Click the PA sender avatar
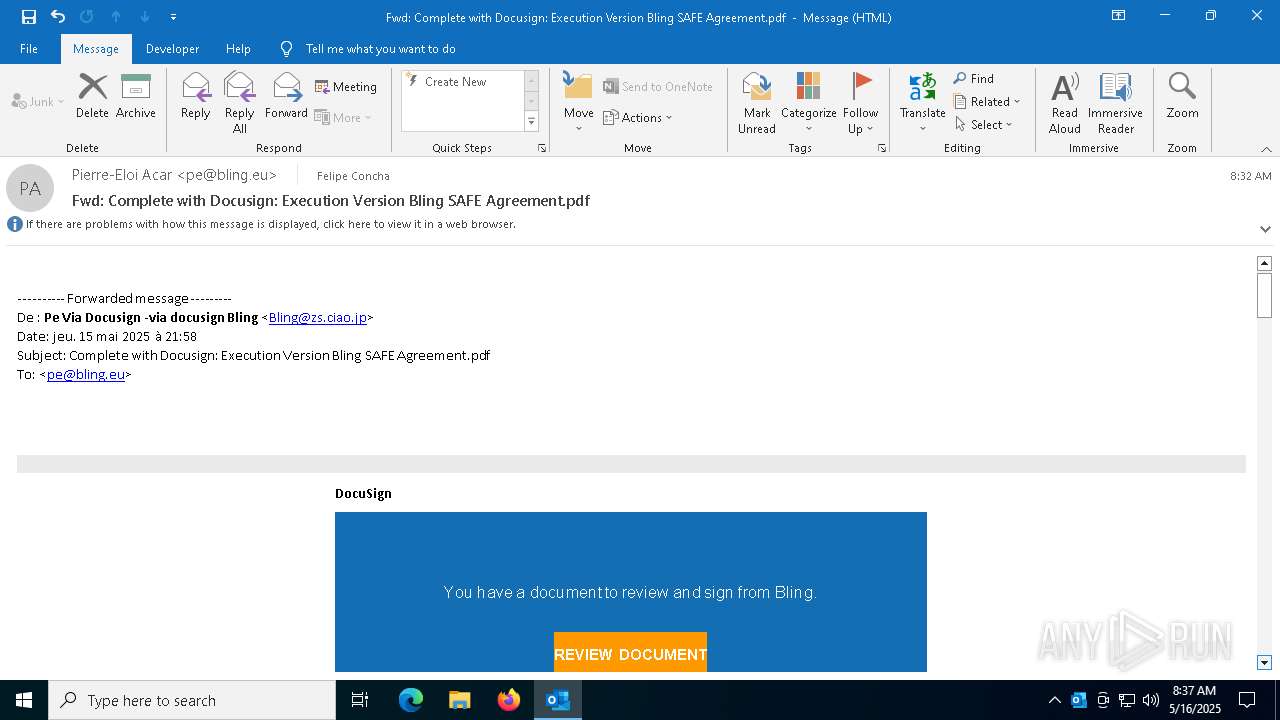This screenshot has width=1280, height=720. (x=30, y=188)
